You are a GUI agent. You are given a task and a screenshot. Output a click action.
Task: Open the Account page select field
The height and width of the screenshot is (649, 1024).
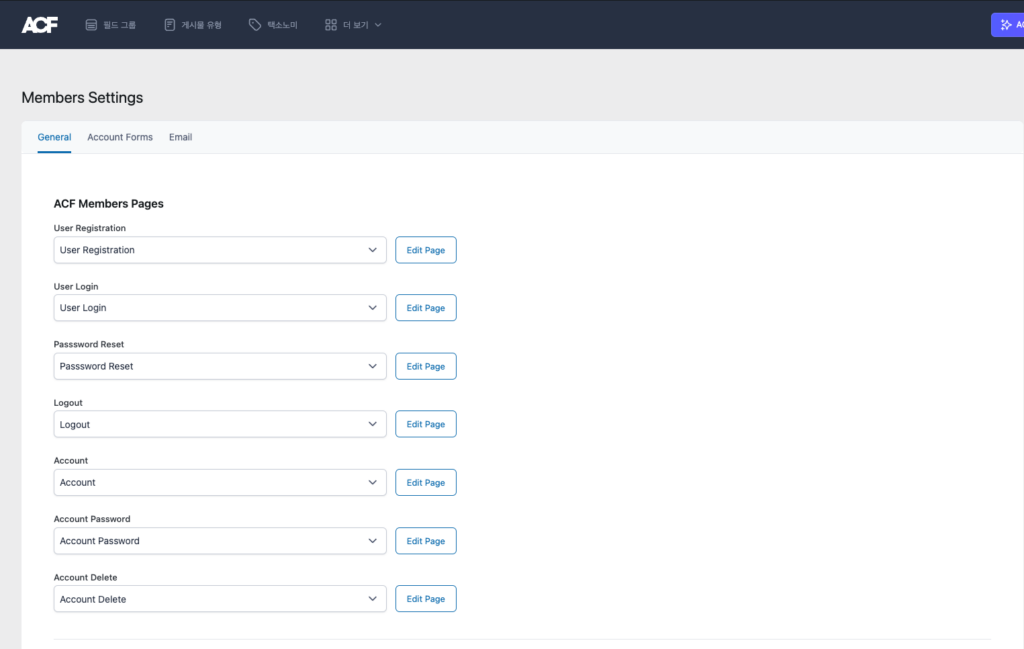click(x=220, y=483)
